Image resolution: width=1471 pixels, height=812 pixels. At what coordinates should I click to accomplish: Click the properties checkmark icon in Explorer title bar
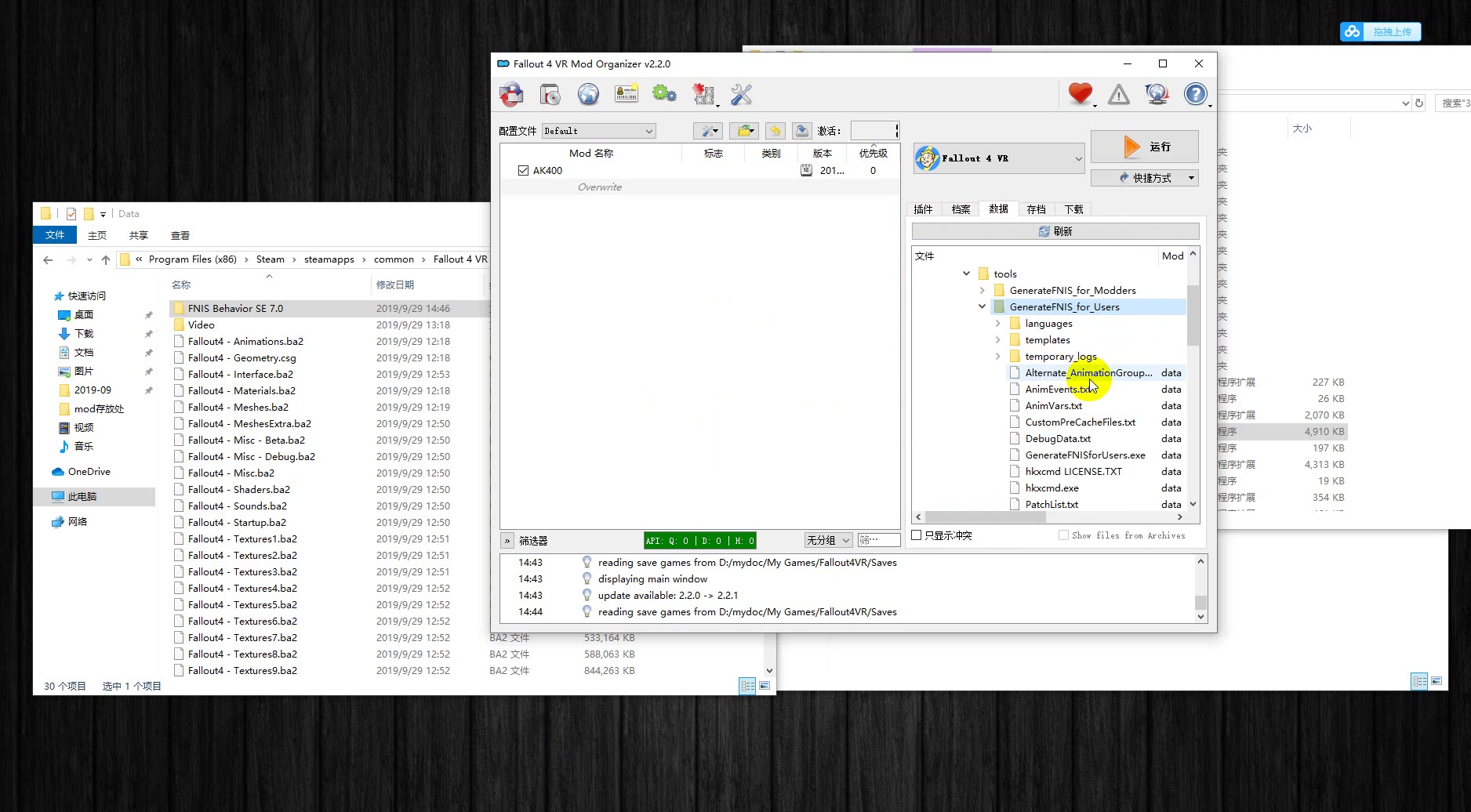pos(71,213)
